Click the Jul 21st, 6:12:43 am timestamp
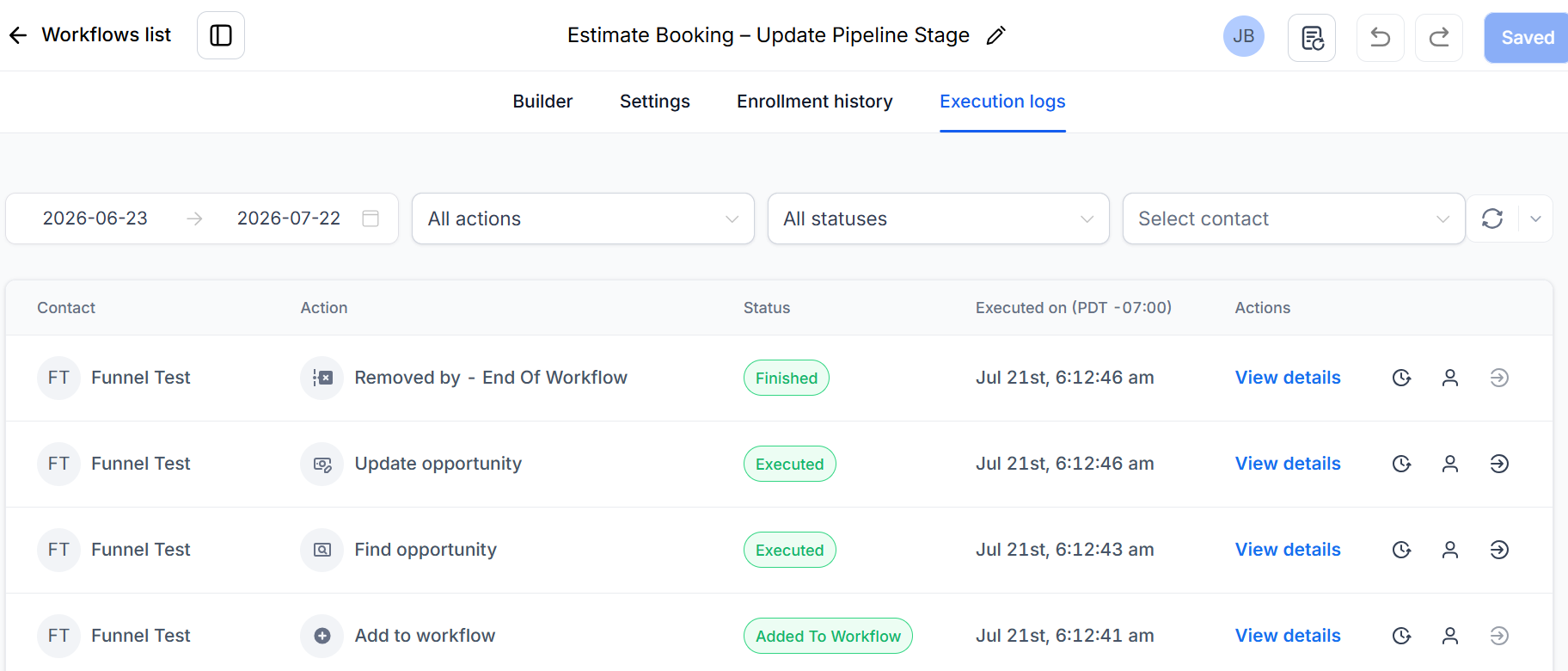Image resolution: width=1568 pixels, height=671 pixels. pos(1065,550)
